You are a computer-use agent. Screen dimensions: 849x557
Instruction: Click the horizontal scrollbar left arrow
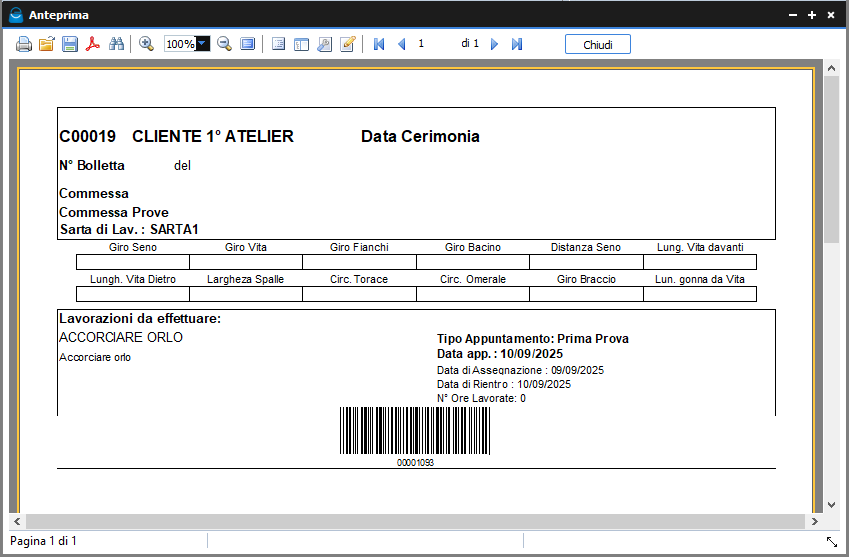pos(17,521)
